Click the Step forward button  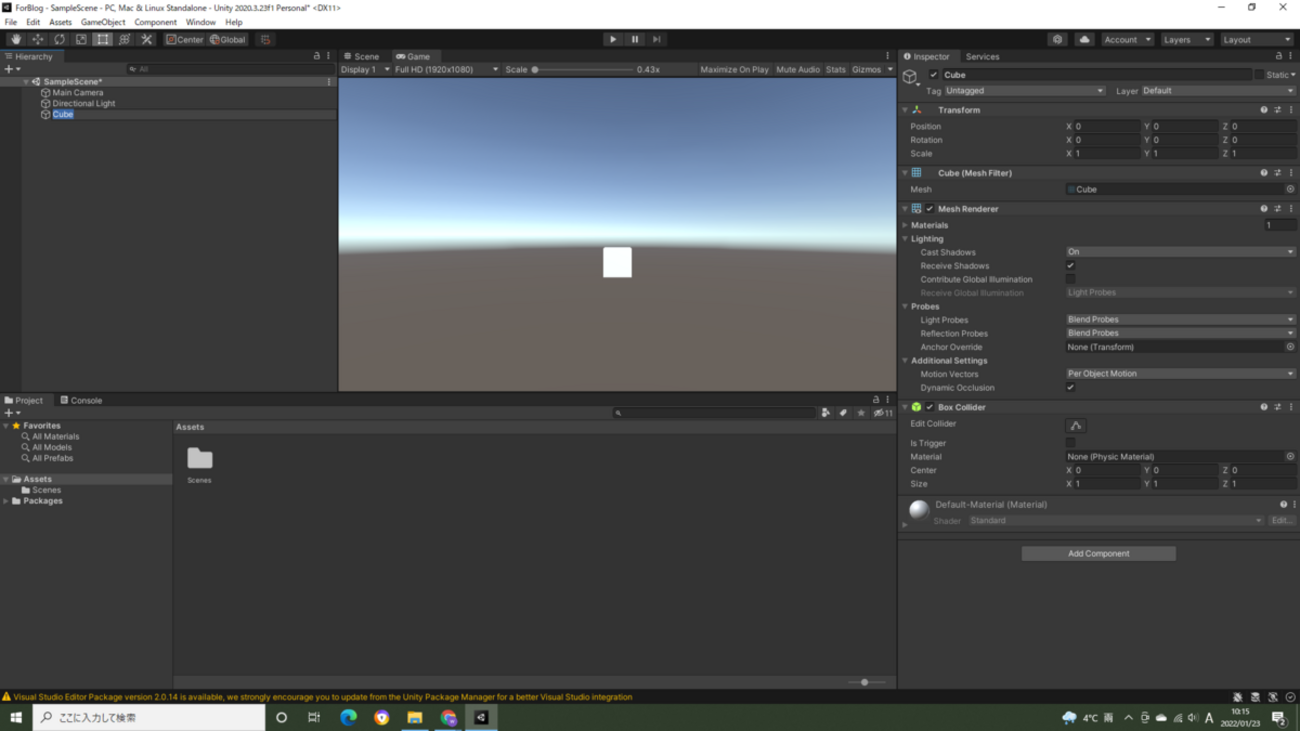tap(657, 39)
